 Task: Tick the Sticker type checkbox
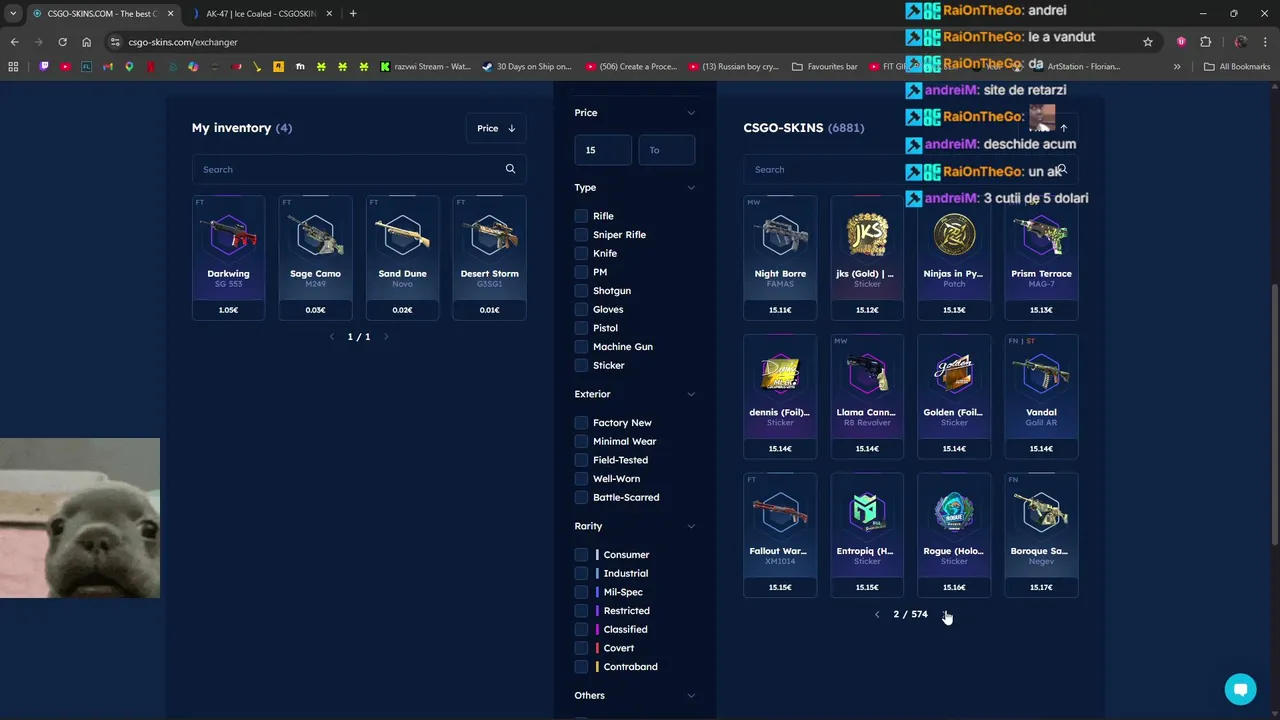(581, 366)
